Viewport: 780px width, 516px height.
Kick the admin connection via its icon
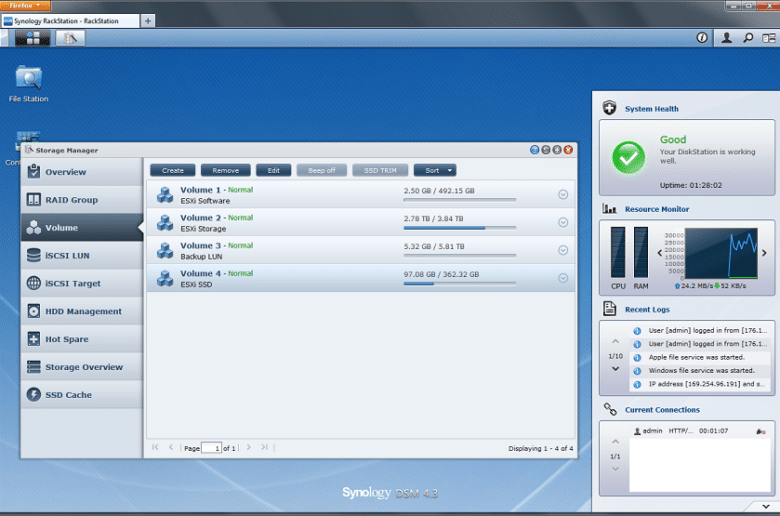point(761,431)
